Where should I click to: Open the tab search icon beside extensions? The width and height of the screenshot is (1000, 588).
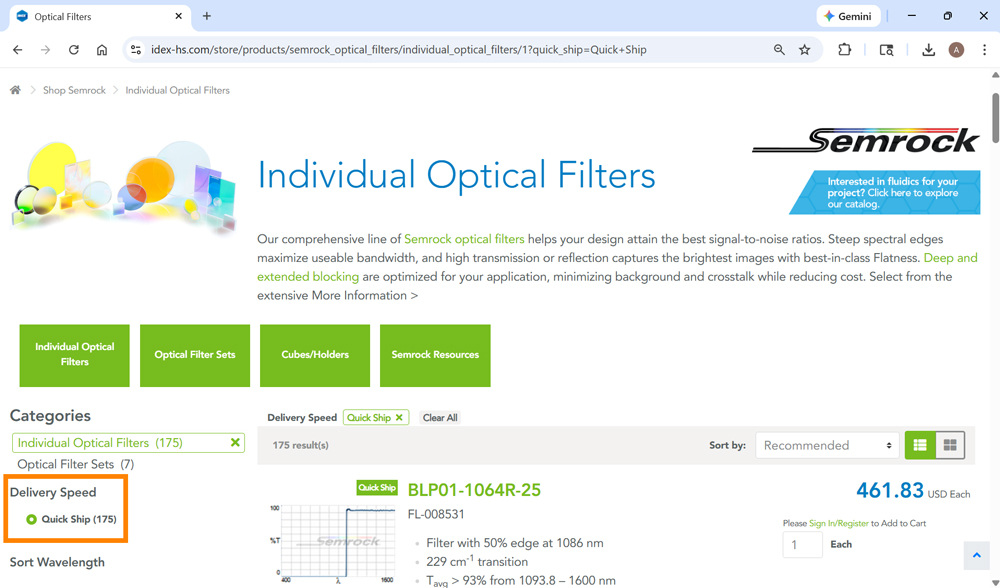886,50
